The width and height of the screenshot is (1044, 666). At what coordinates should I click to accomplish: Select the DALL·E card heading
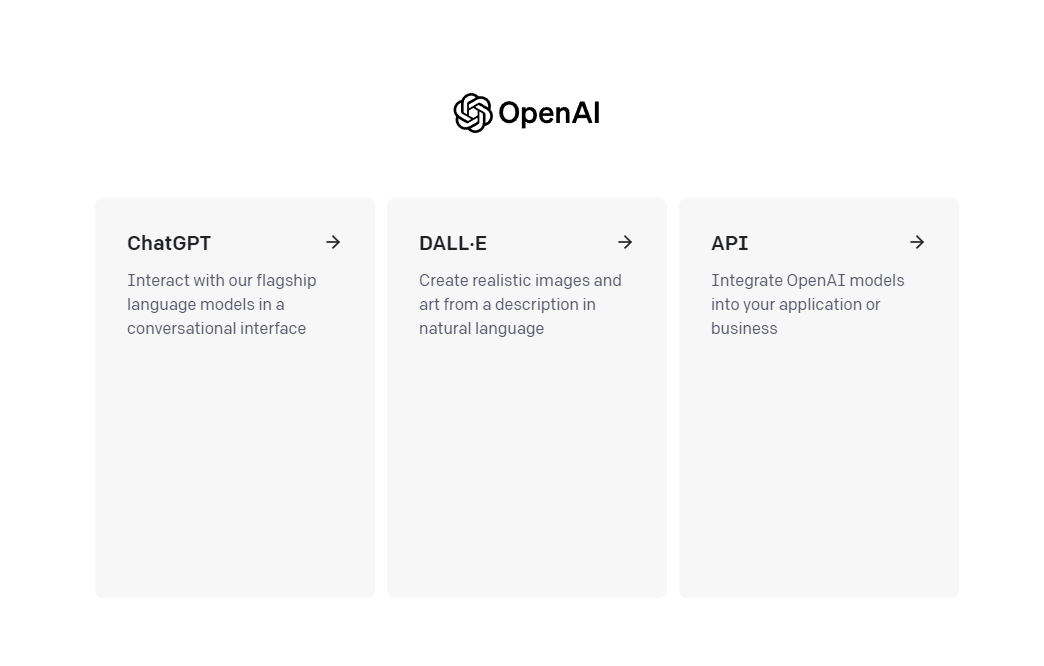[x=453, y=243]
